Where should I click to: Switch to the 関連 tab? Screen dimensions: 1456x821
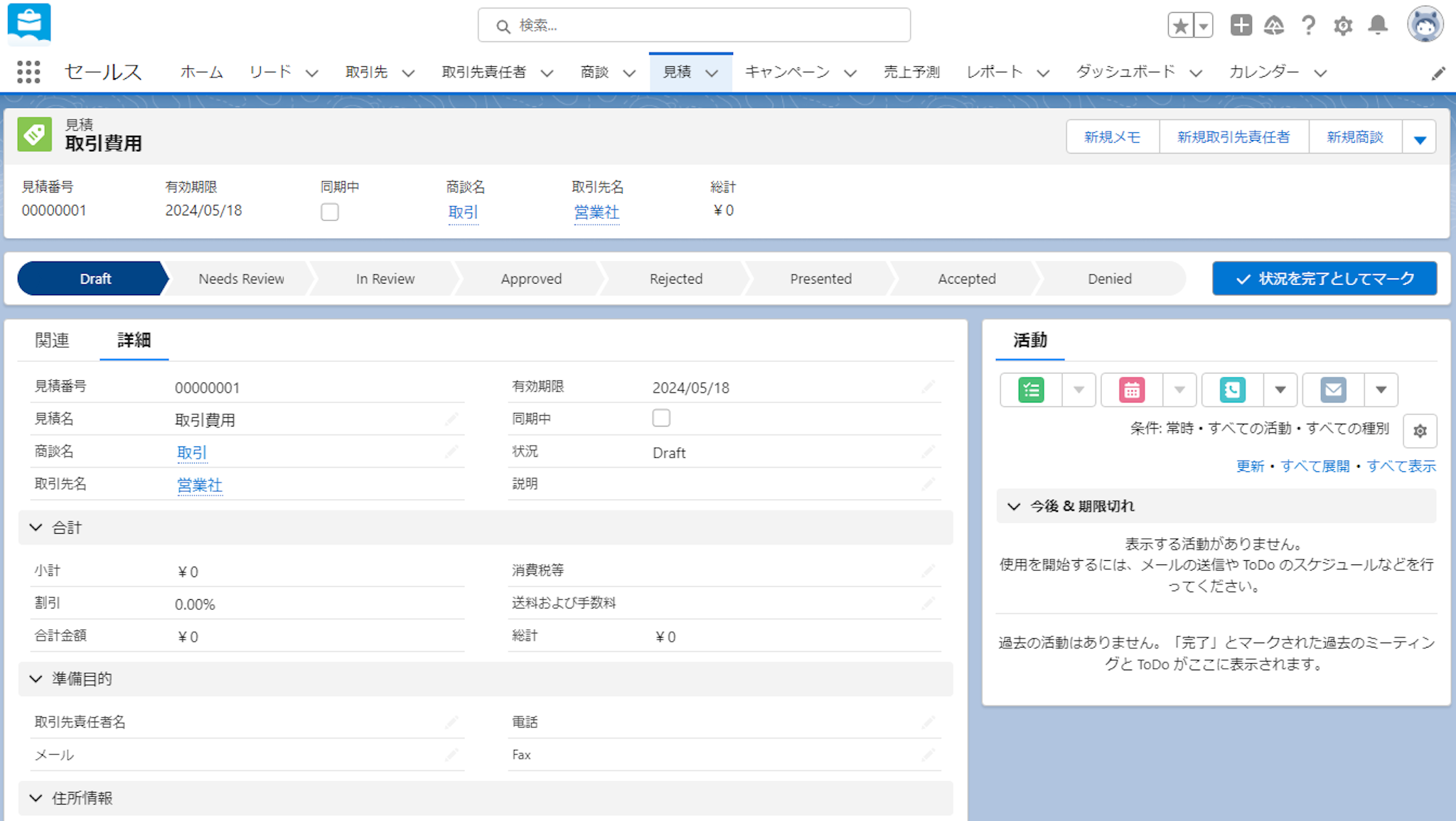[x=52, y=340]
